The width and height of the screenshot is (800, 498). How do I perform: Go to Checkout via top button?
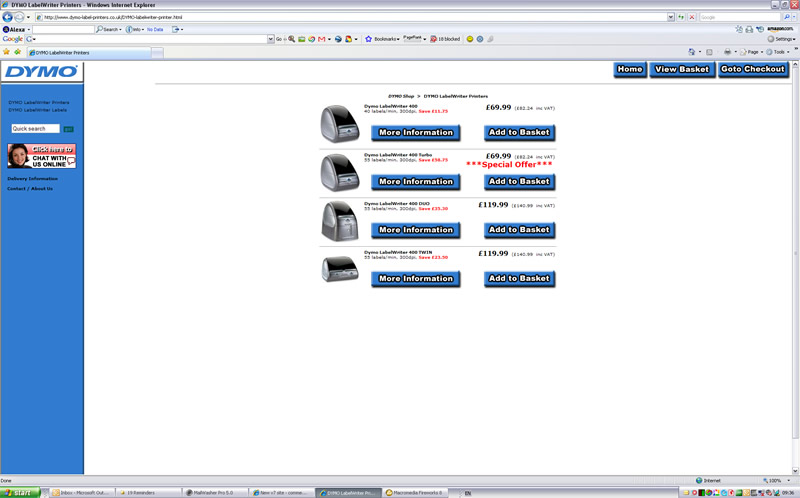click(x=752, y=69)
